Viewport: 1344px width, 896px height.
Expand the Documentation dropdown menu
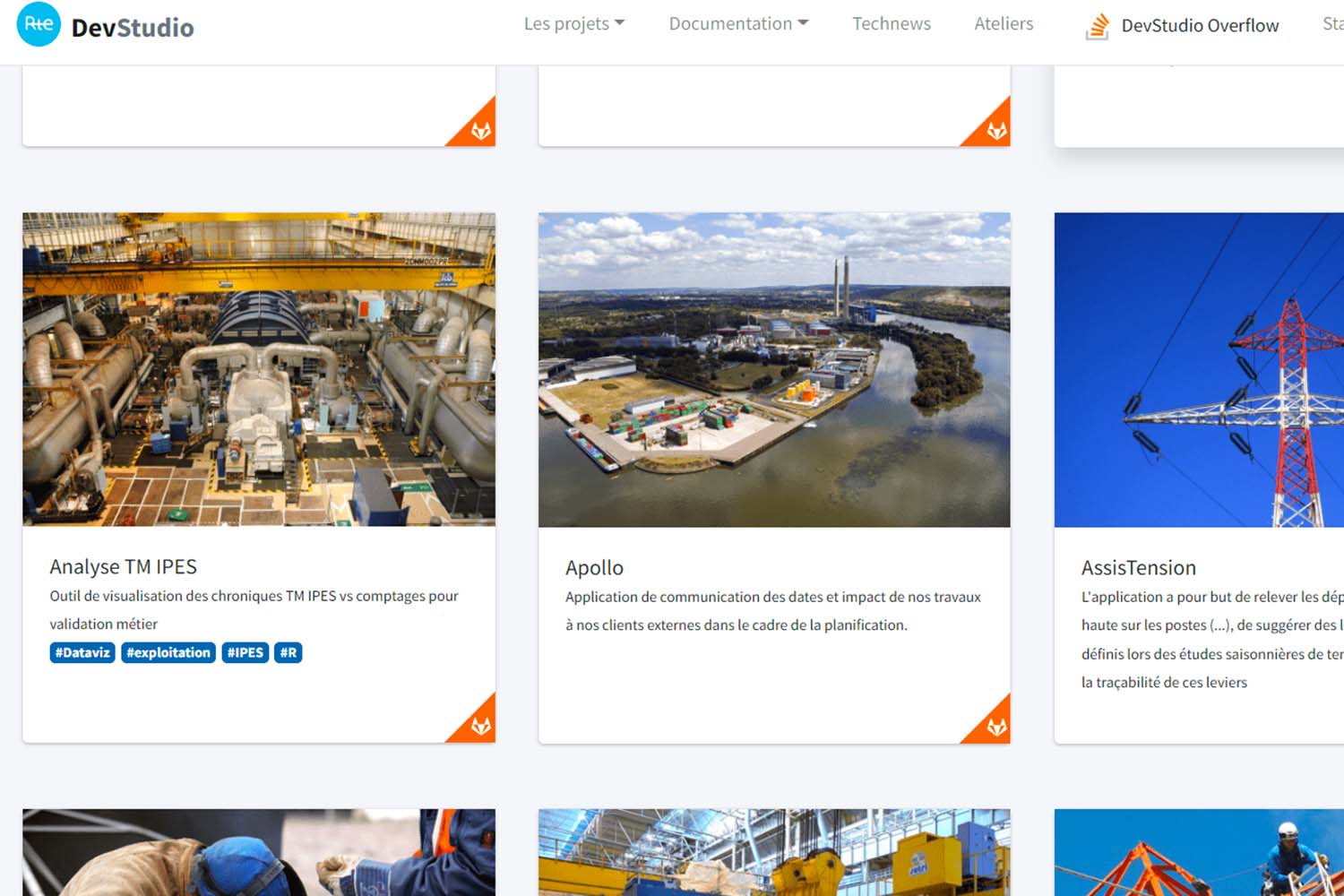[x=737, y=24]
